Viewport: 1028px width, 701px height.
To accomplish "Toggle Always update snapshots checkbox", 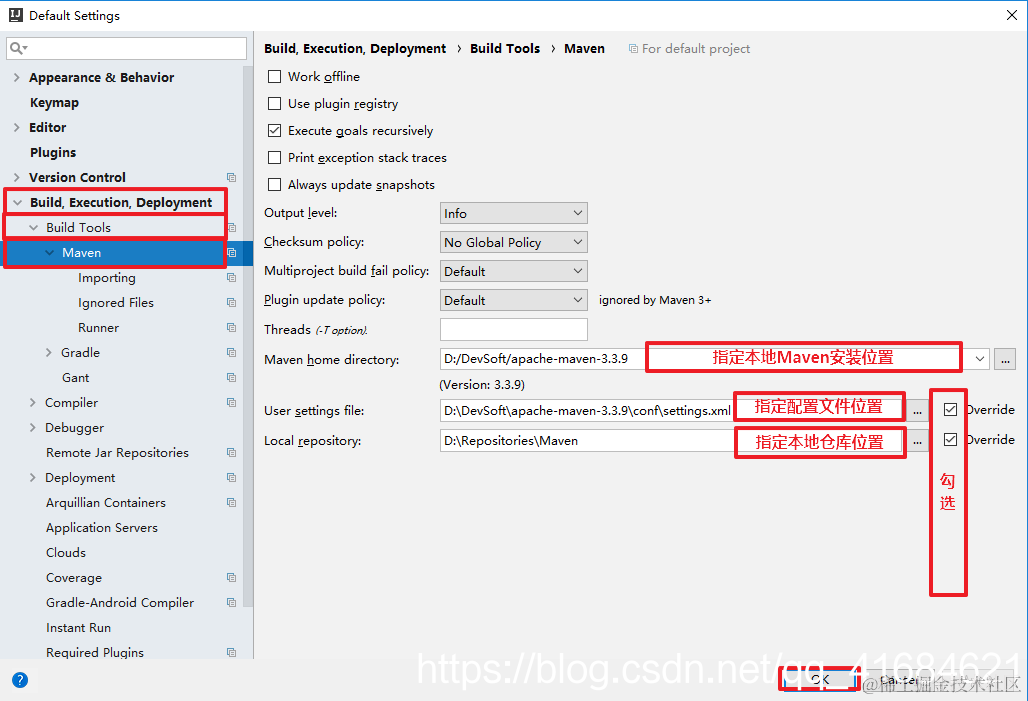I will (x=275, y=184).
